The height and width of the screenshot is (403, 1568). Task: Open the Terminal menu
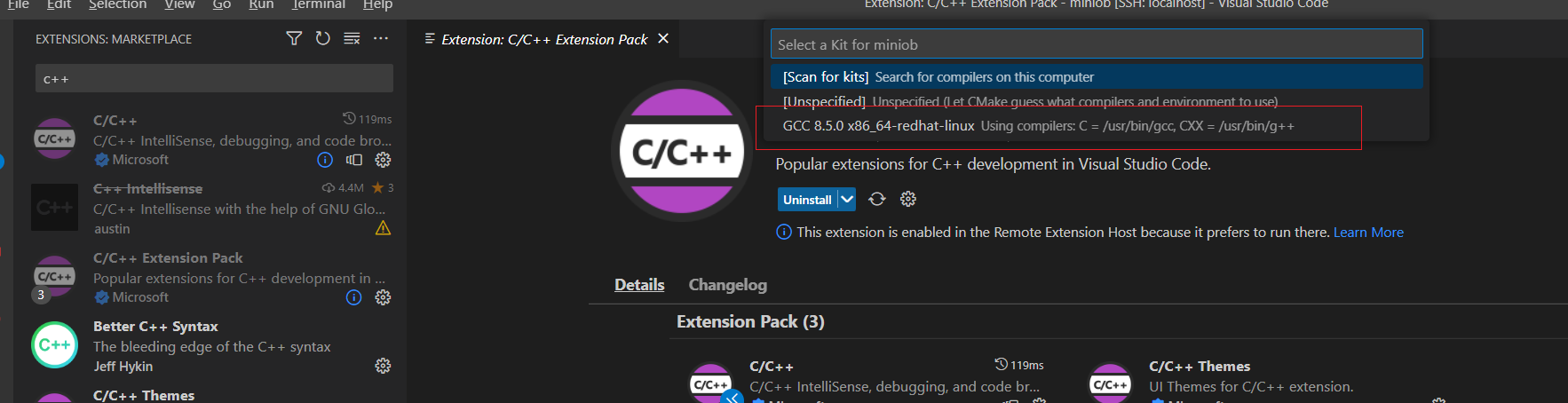pyautogui.click(x=319, y=5)
